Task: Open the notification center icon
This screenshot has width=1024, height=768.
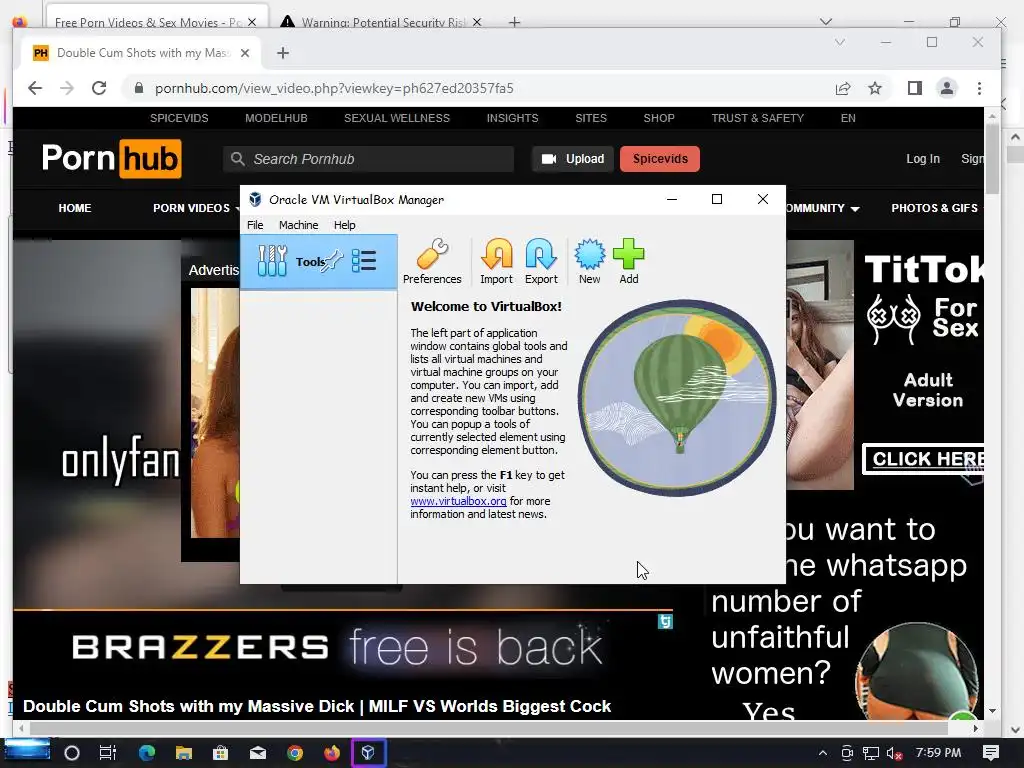Action: (991, 753)
